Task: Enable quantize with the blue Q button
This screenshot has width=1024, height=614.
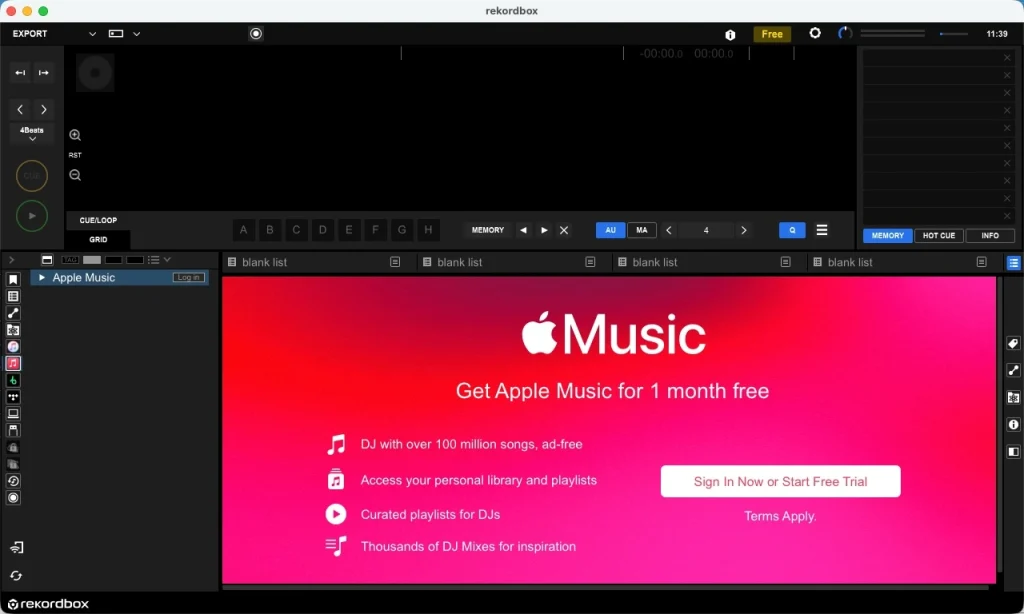Action: (x=791, y=230)
